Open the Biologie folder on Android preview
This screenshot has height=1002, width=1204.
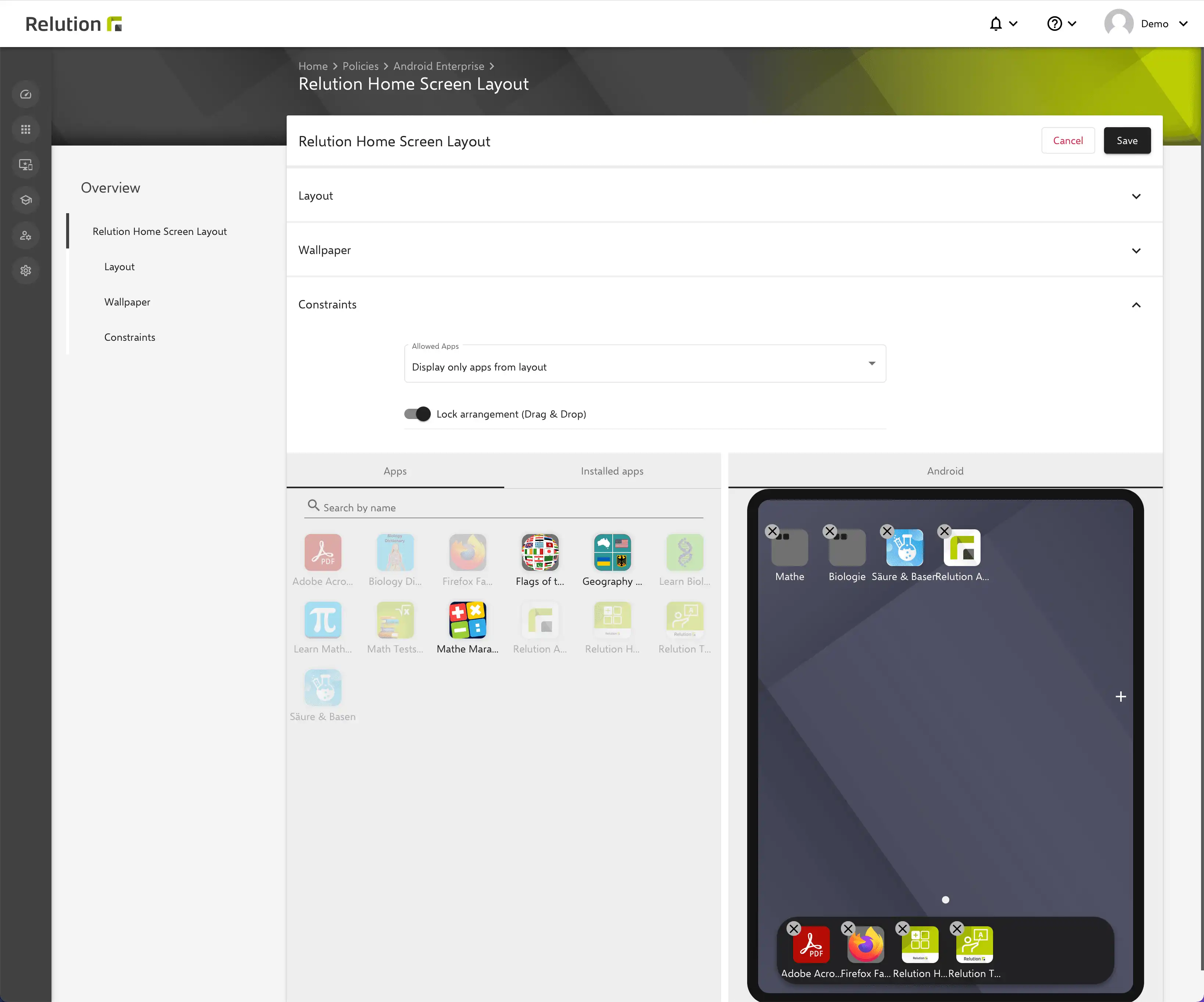[847, 548]
